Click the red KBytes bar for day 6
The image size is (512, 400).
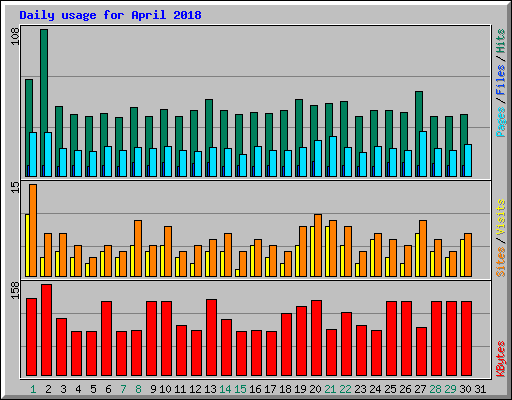[x=107, y=339]
